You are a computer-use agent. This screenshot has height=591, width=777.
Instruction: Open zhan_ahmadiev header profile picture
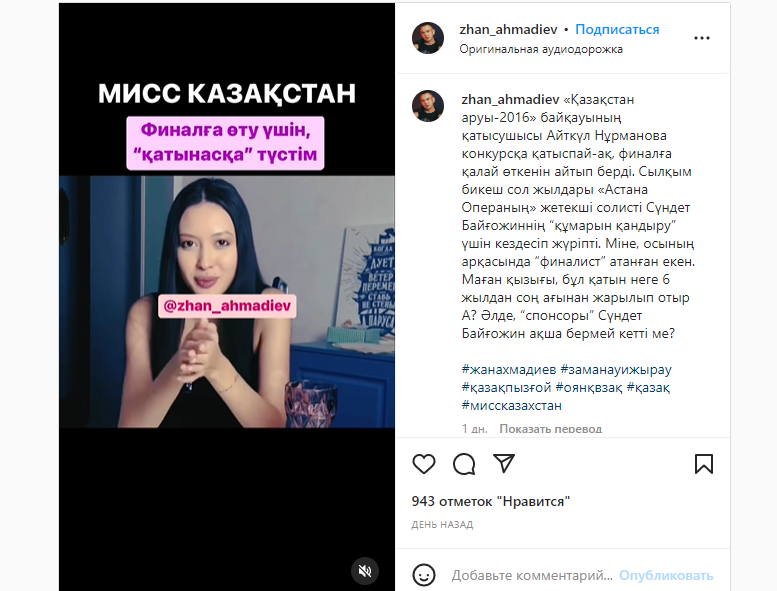pyautogui.click(x=428, y=38)
